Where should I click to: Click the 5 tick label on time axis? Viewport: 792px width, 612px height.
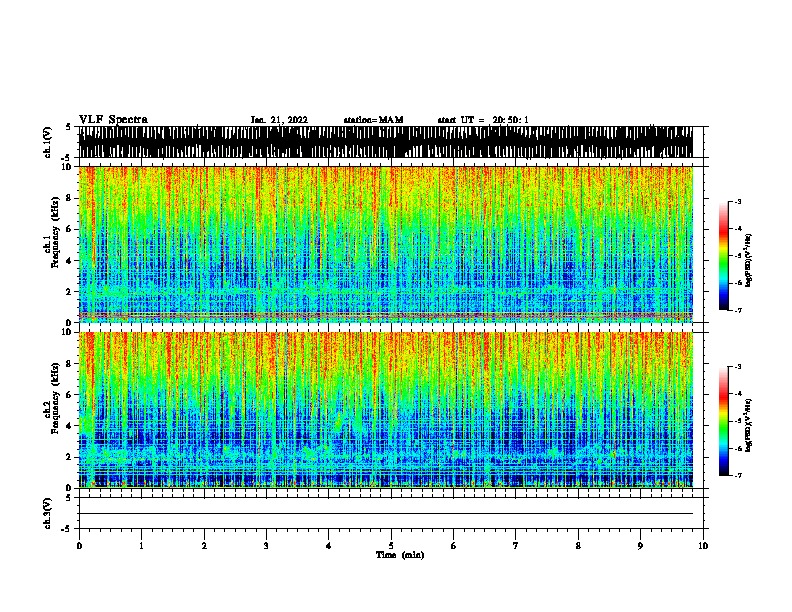point(391,546)
